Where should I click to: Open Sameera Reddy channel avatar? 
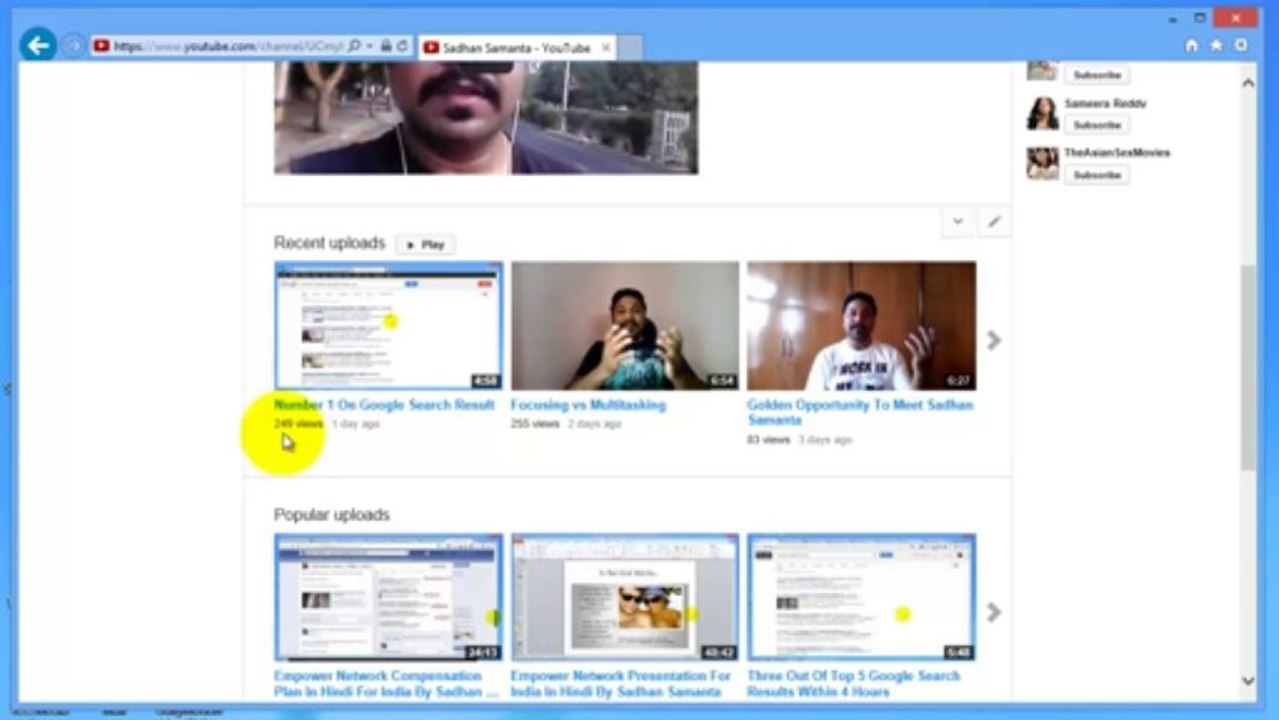(x=1042, y=113)
